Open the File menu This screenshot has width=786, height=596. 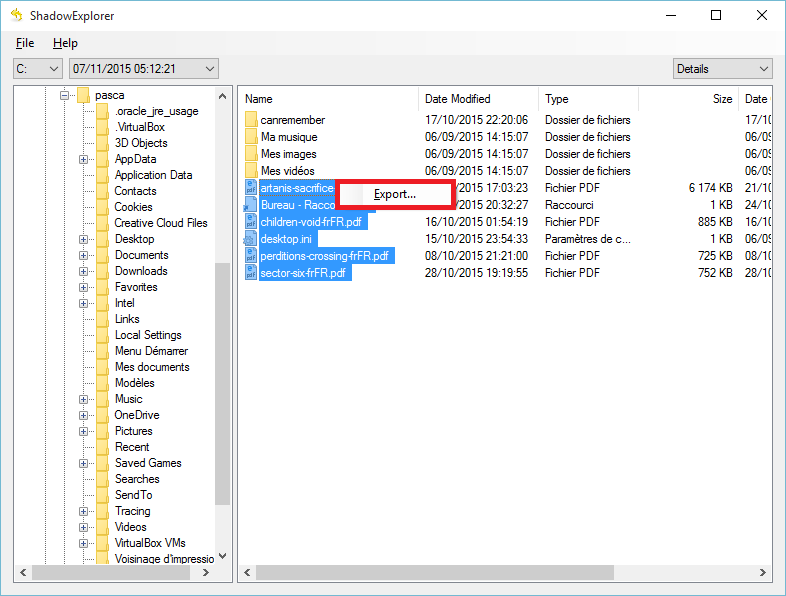point(25,44)
